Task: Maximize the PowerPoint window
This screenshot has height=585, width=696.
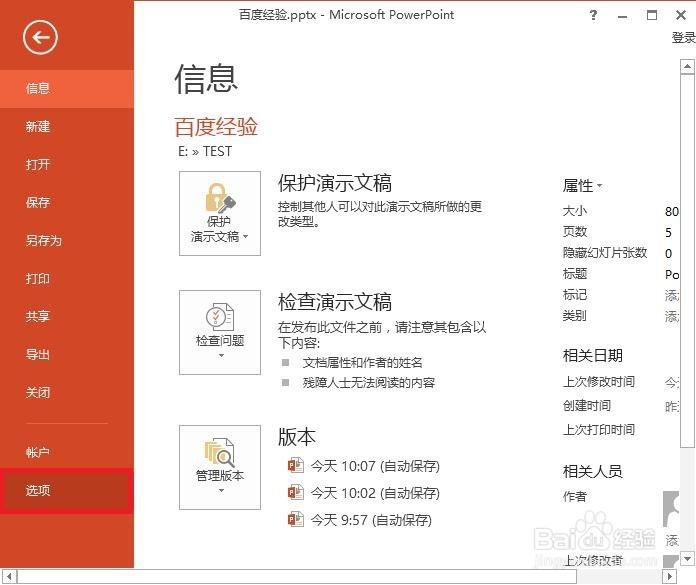Action: (x=652, y=16)
